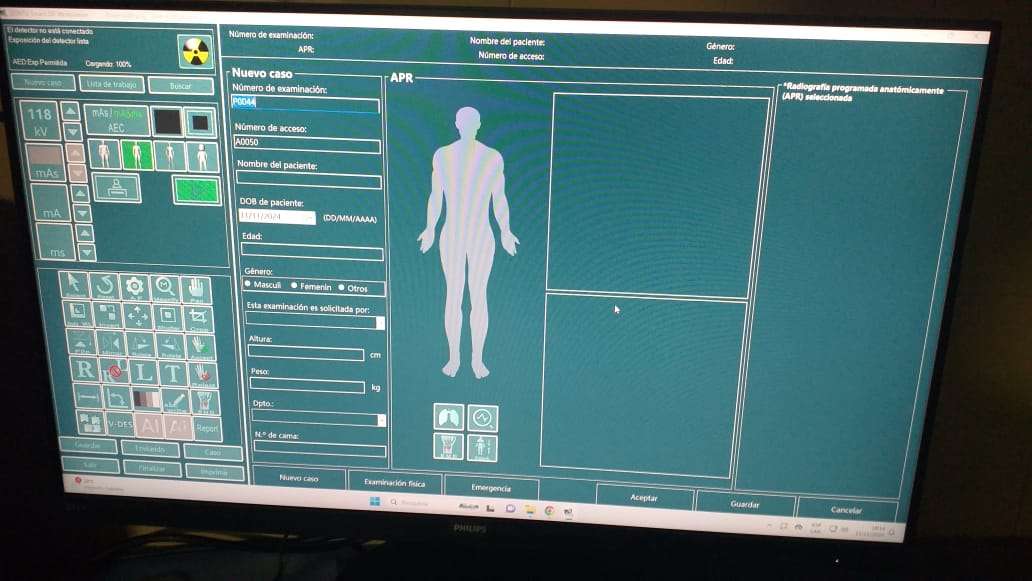Expand the Dpto. dropdown list
1032x581 pixels.
click(x=381, y=420)
